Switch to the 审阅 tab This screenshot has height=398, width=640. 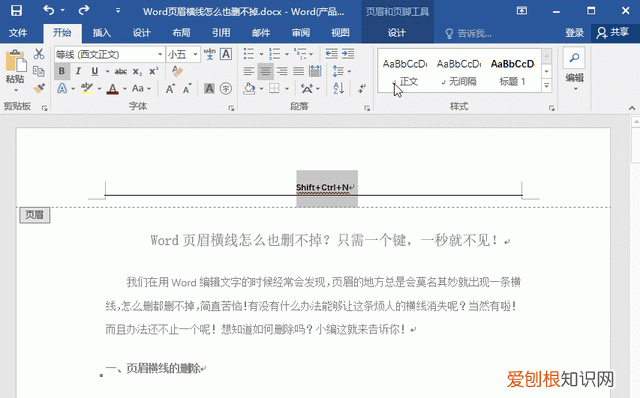(300, 33)
